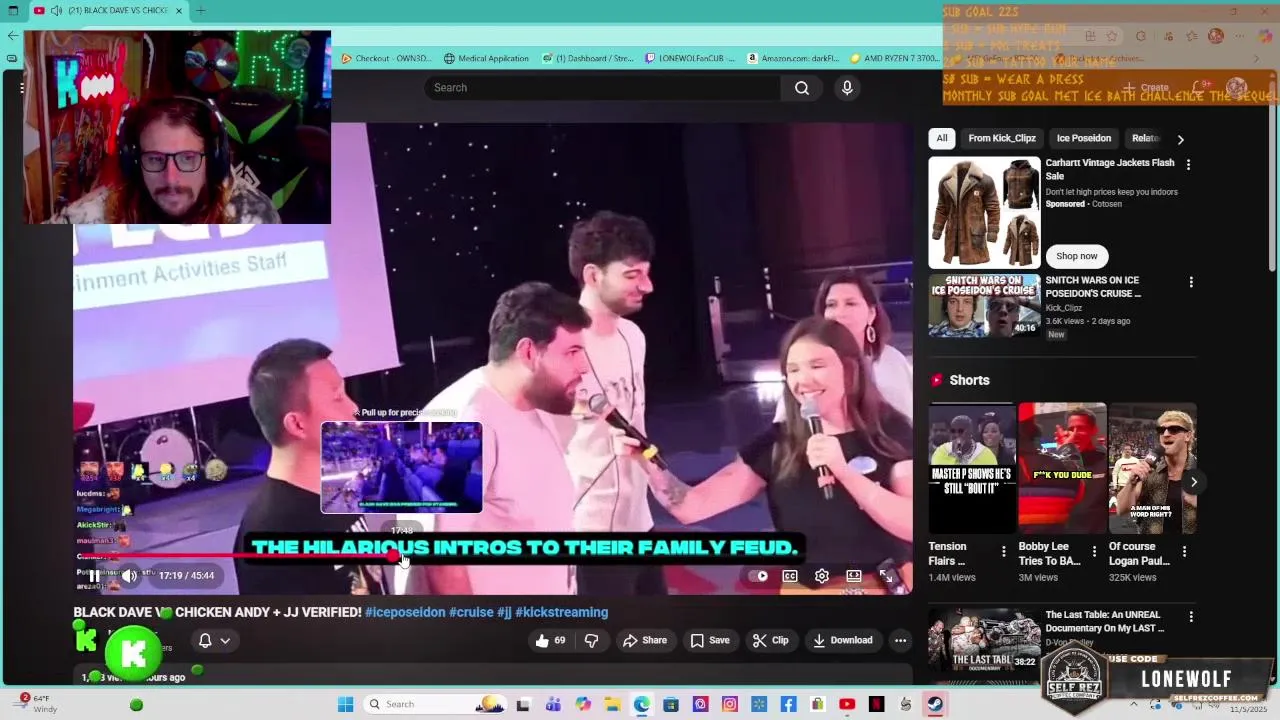The height and width of the screenshot is (720, 1280).
Task: Open Carhartt jacket ad thumbnail
Action: pyautogui.click(x=984, y=212)
